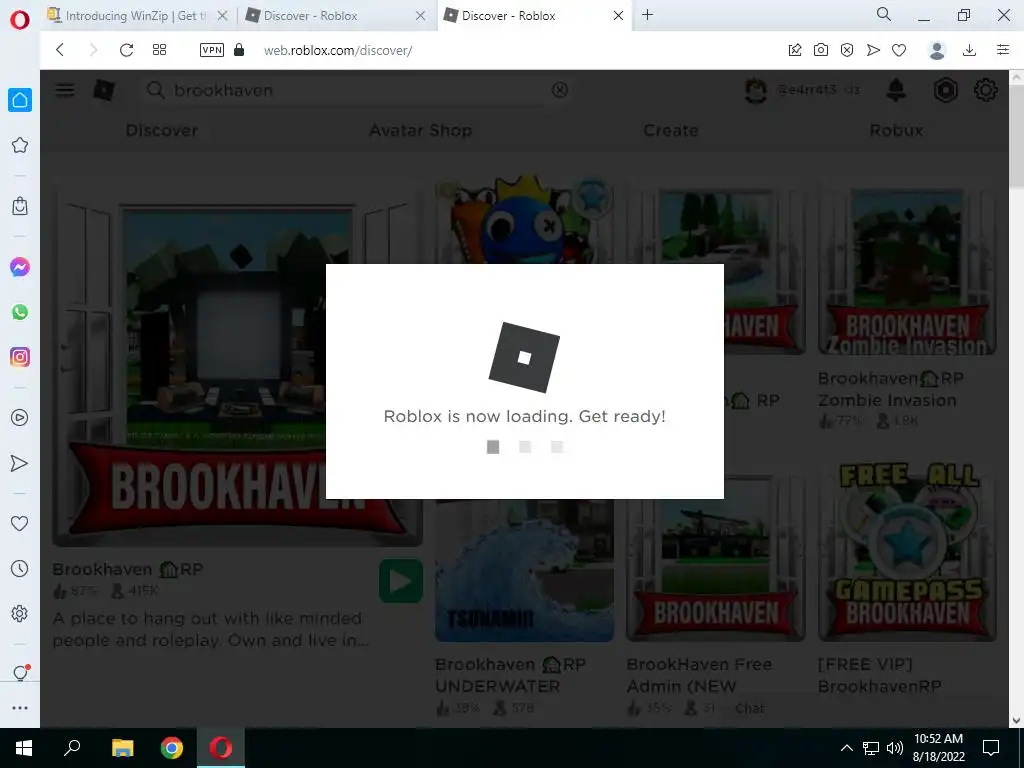Open a new tab with plus button
Viewport: 1024px width, 768px height.
[x=647, y=15]
